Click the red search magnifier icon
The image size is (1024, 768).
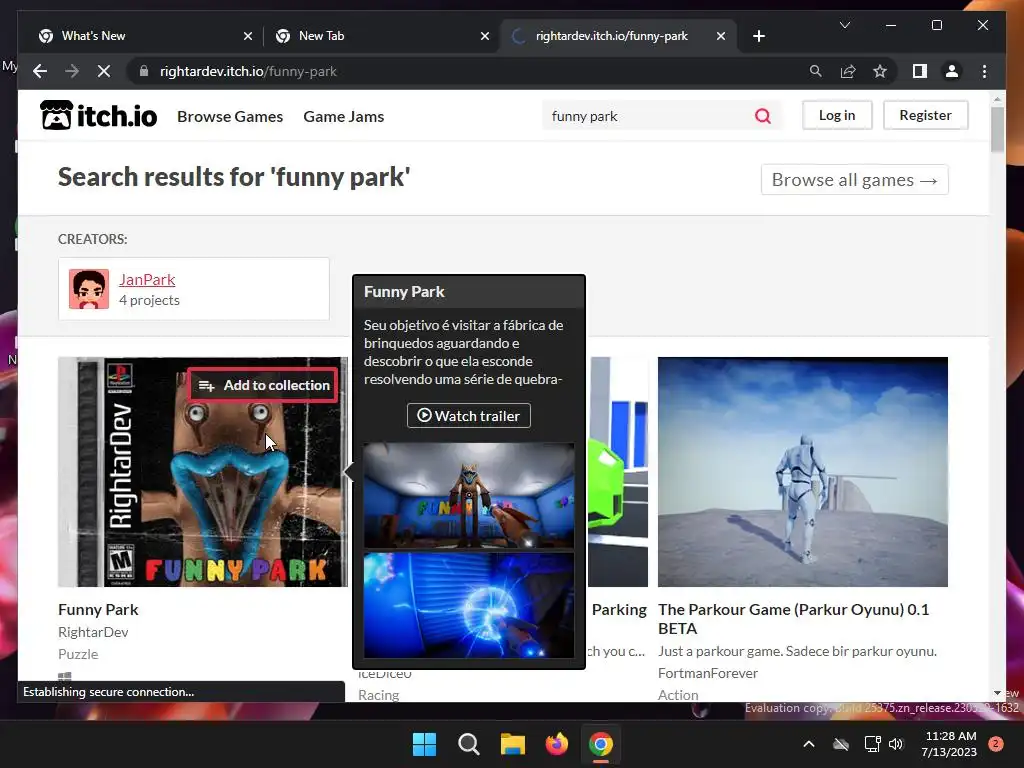(763, 116)
